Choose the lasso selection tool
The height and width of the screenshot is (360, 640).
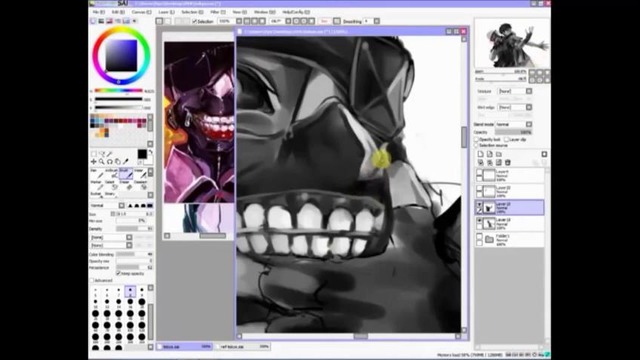coord(102,154)
